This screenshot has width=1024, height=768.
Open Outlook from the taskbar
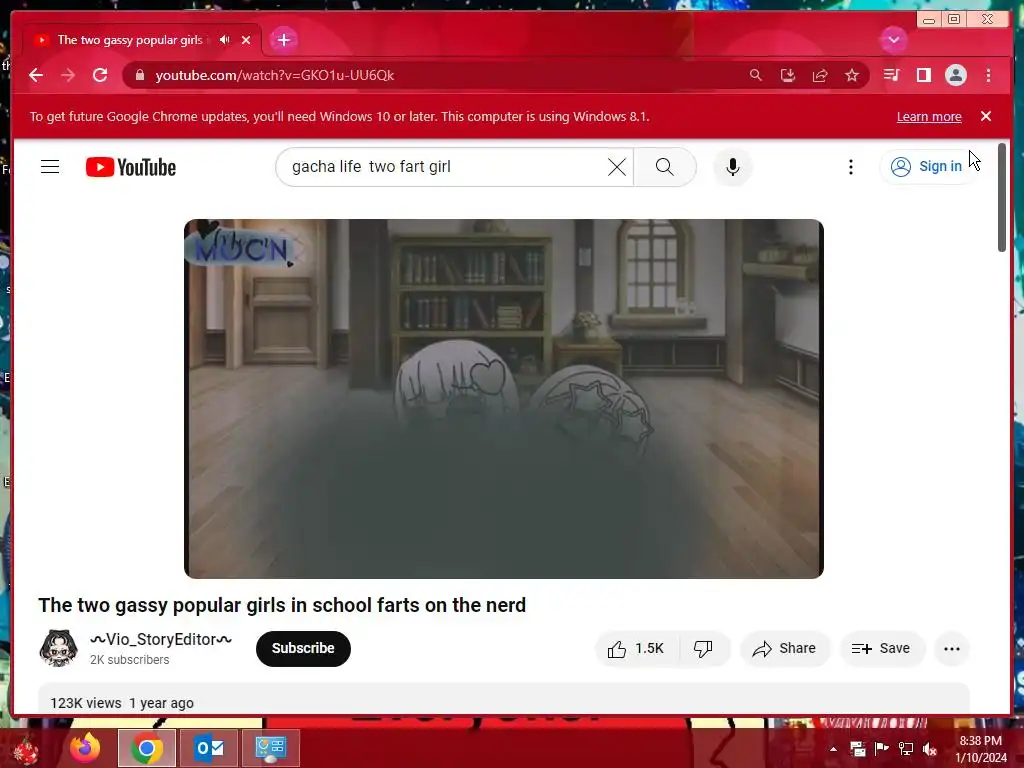[x=209, y=748]
